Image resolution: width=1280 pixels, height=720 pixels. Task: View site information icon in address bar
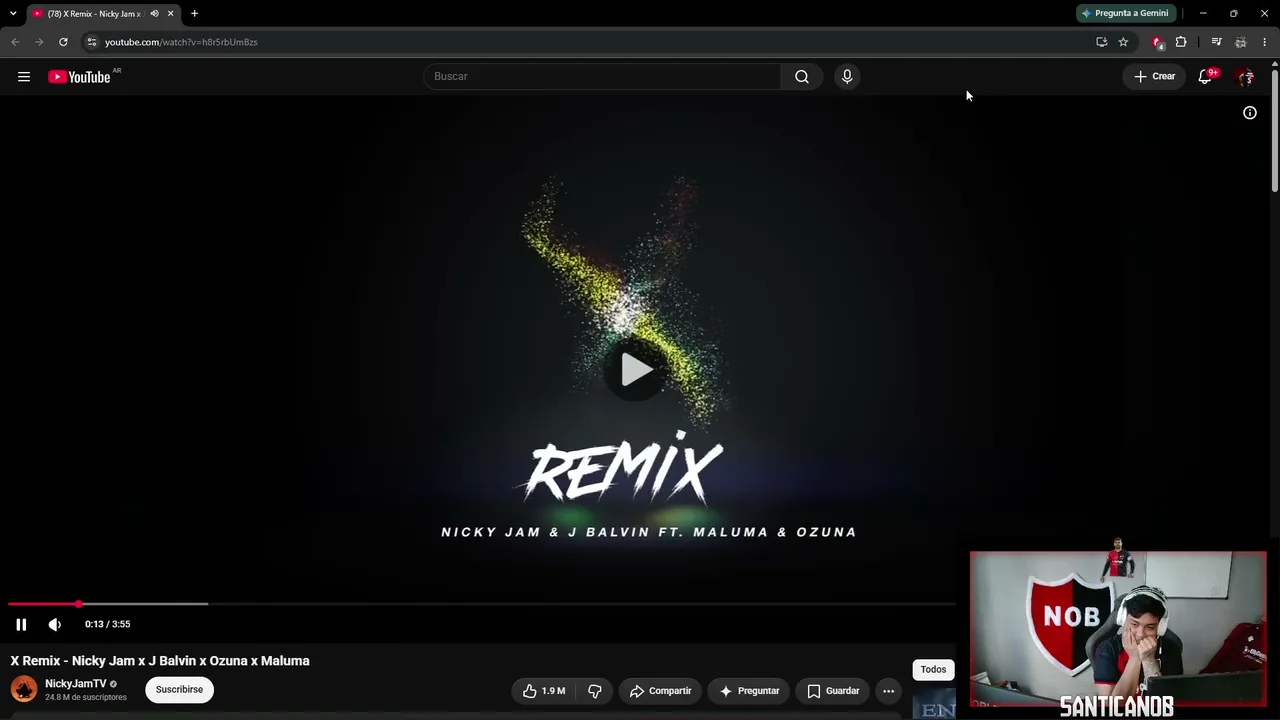click(91, 42)
